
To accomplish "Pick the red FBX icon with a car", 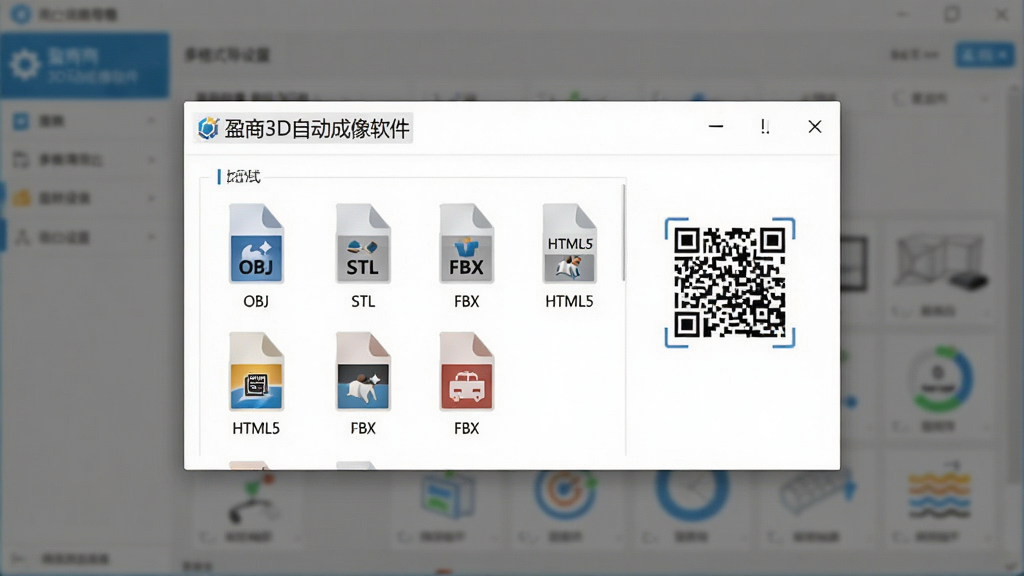I will click(x=466, y=371).
